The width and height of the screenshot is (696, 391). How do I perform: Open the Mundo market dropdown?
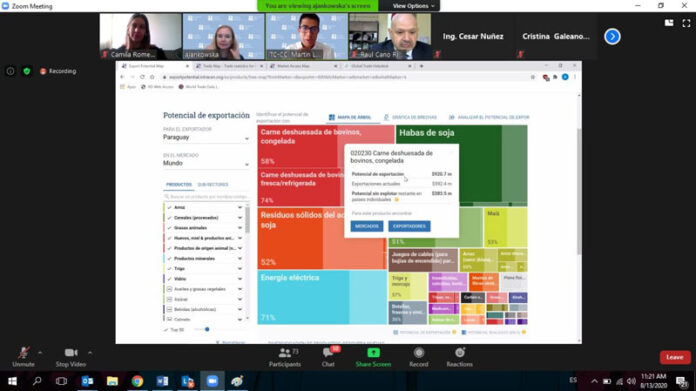[x=206, y=163]
